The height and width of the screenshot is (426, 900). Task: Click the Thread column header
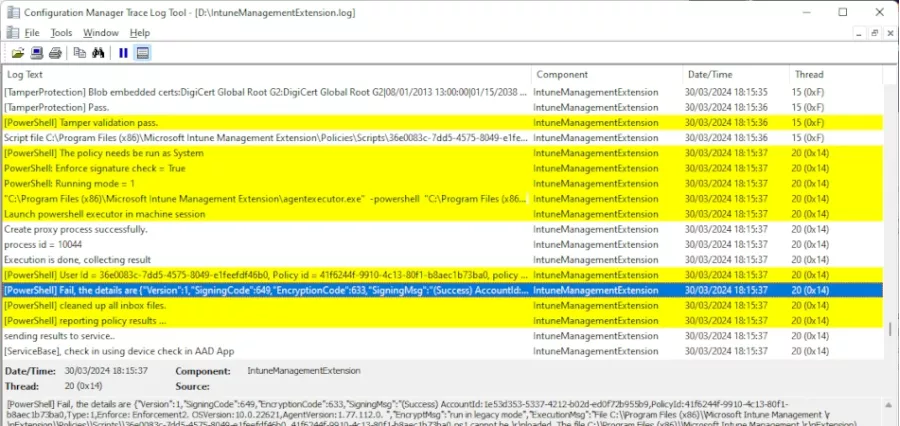(830, 75)
